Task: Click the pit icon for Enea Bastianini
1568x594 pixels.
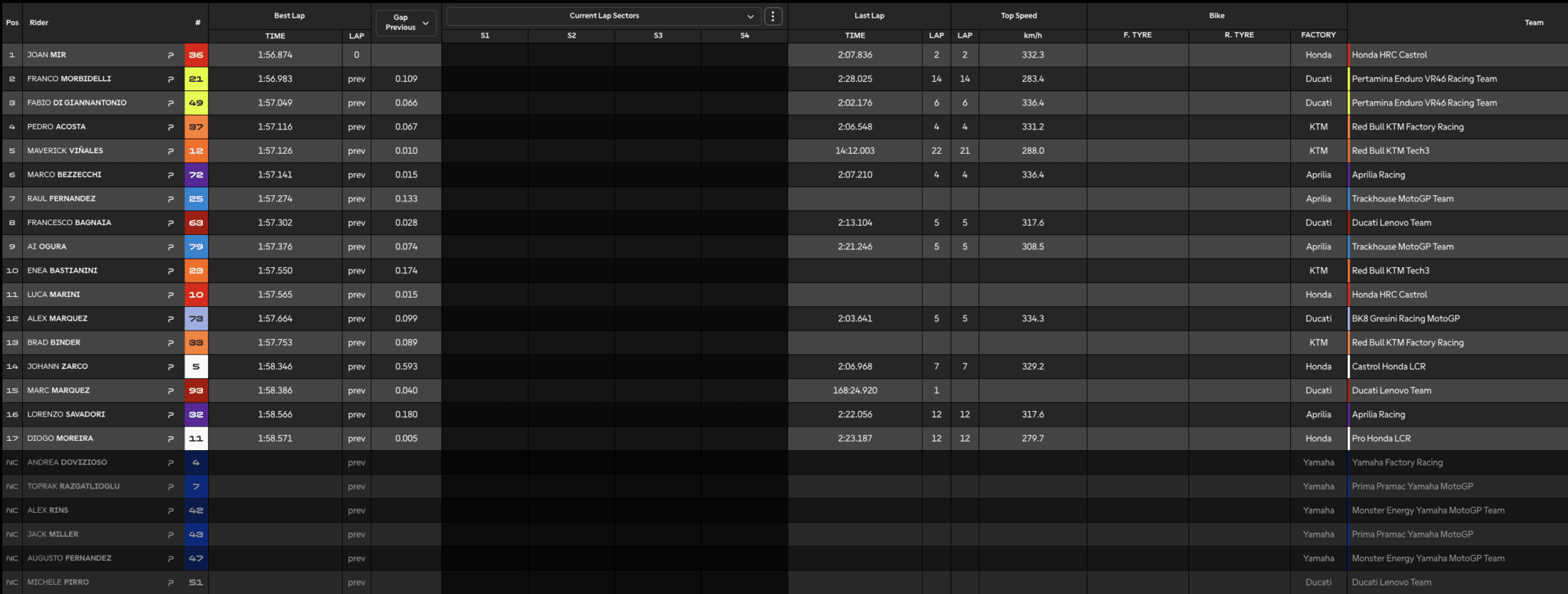Action: click(171, 271)
